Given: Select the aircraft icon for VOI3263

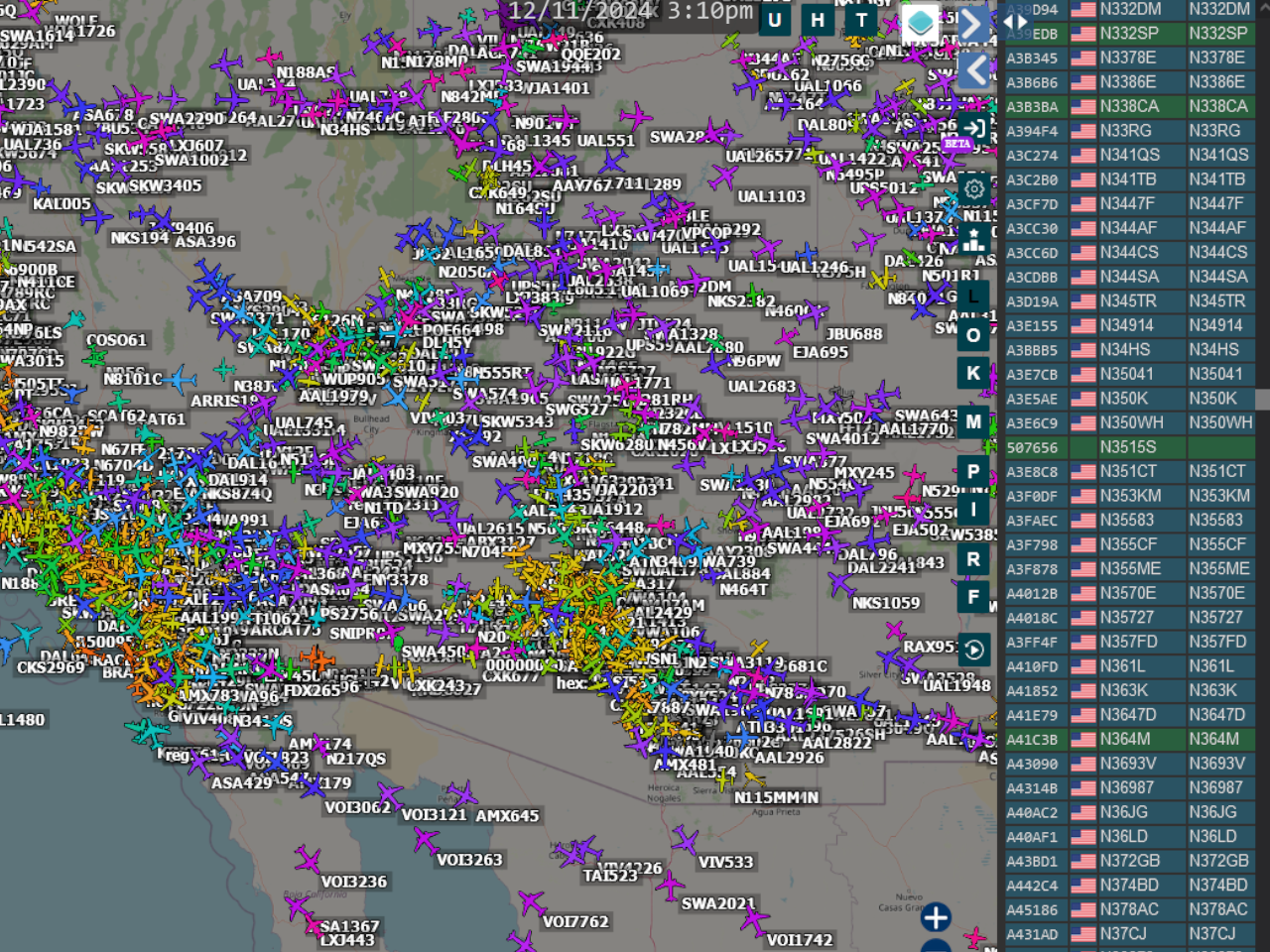Looking at the screenshot, I should [427, 841].
